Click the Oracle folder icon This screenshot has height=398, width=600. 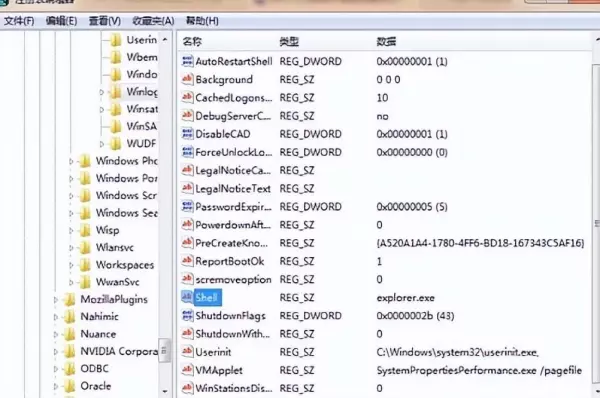pyautogui.click(x=70, y=386)
